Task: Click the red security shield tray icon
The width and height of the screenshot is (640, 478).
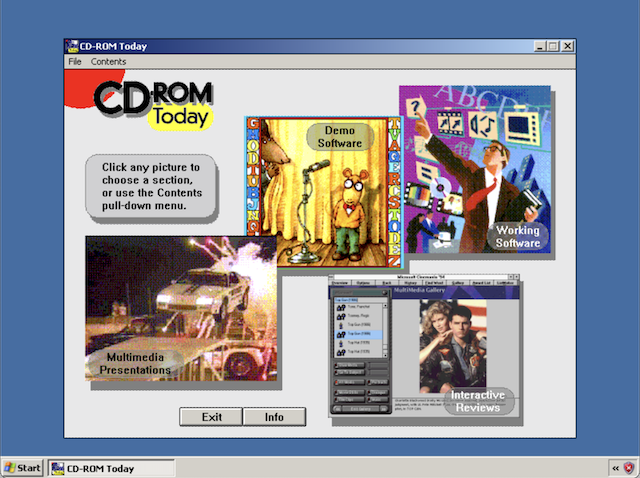Action: 629,468
